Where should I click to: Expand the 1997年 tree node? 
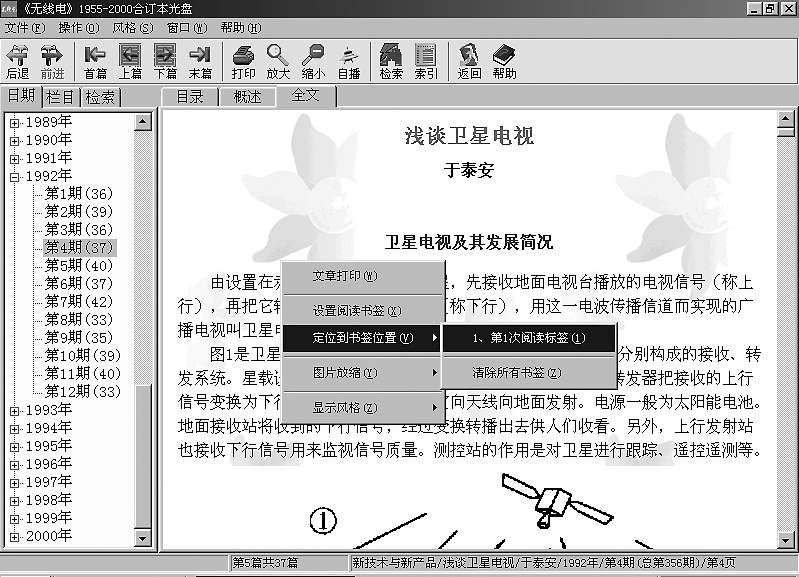click(x=14, y=483)
